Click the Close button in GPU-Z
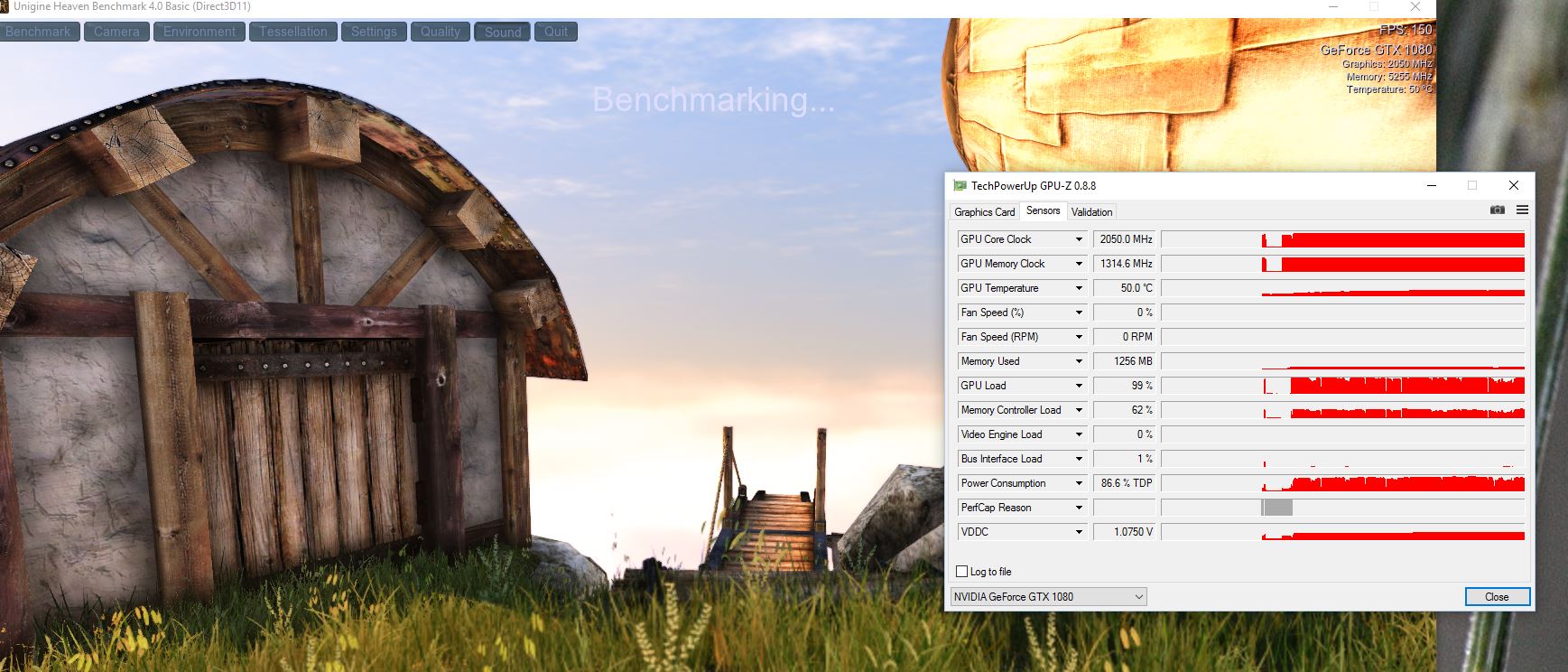Screen dimensions: 1568x672 pyautogui.click(x=1497, y=597)
